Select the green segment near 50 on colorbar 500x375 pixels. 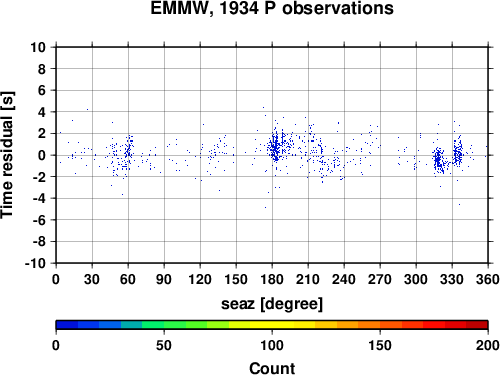tap(175, 325)
